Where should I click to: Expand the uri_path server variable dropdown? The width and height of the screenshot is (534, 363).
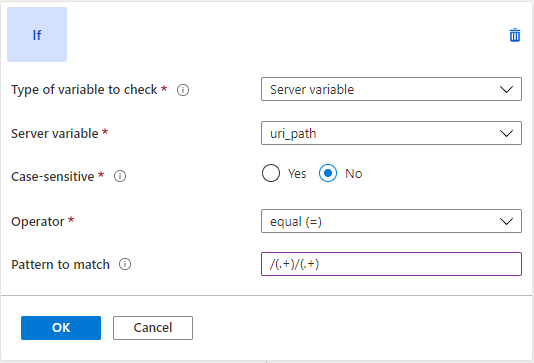(x=391, y=133)
